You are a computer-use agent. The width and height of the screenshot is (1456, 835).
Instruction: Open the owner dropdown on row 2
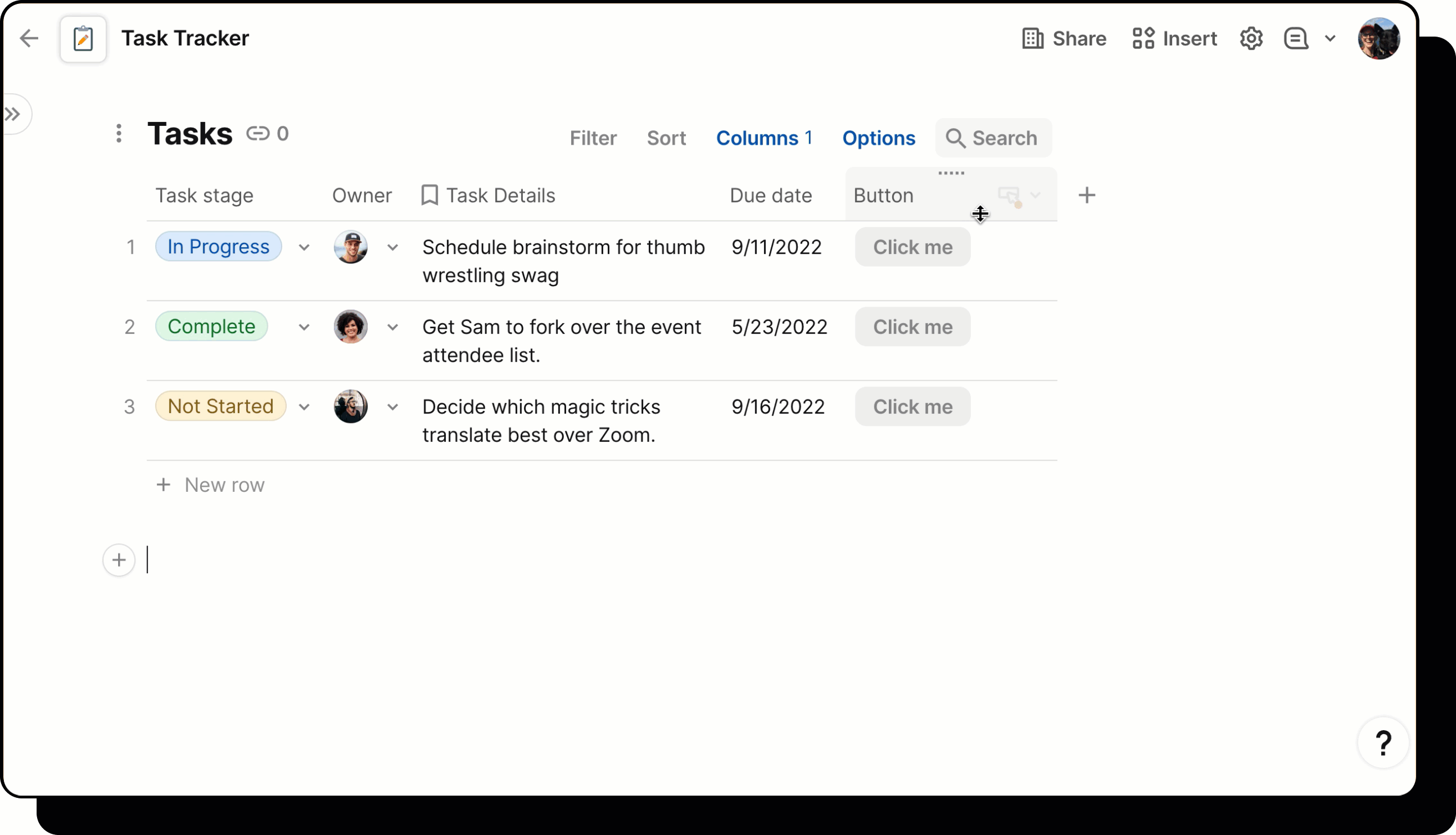[x=393, y=327]
